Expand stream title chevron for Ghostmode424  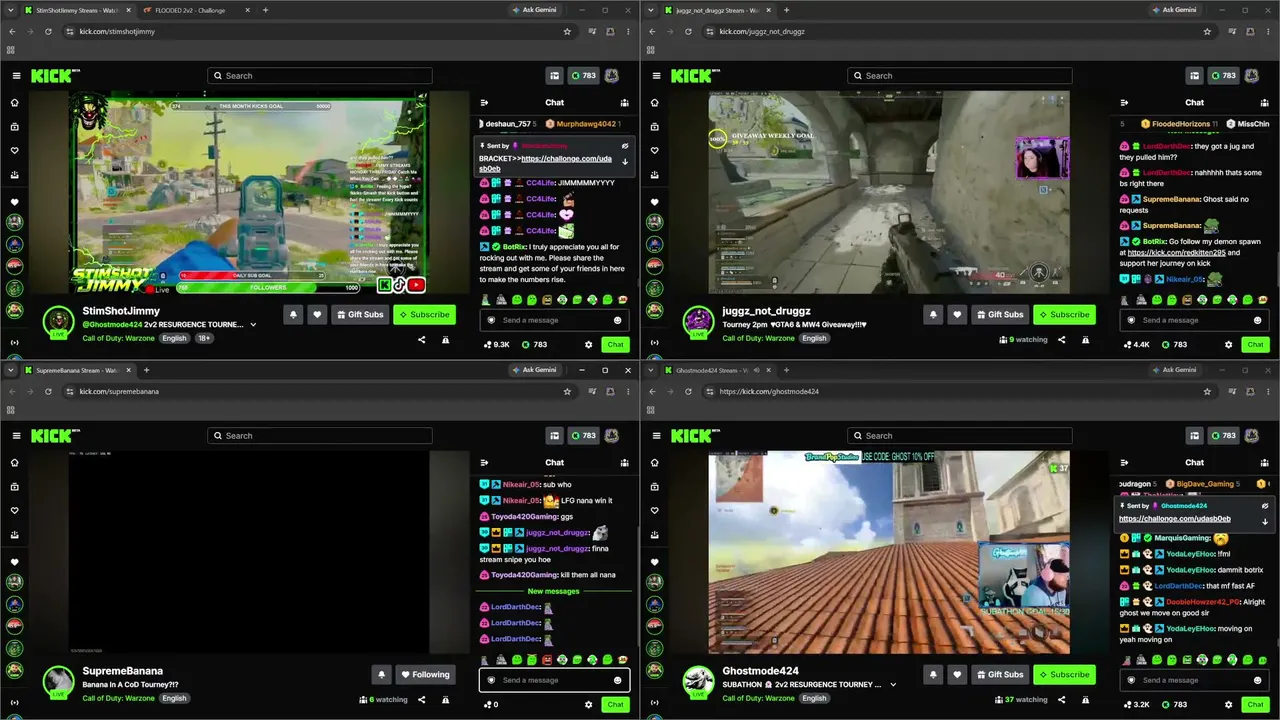(x=893, y=685)
